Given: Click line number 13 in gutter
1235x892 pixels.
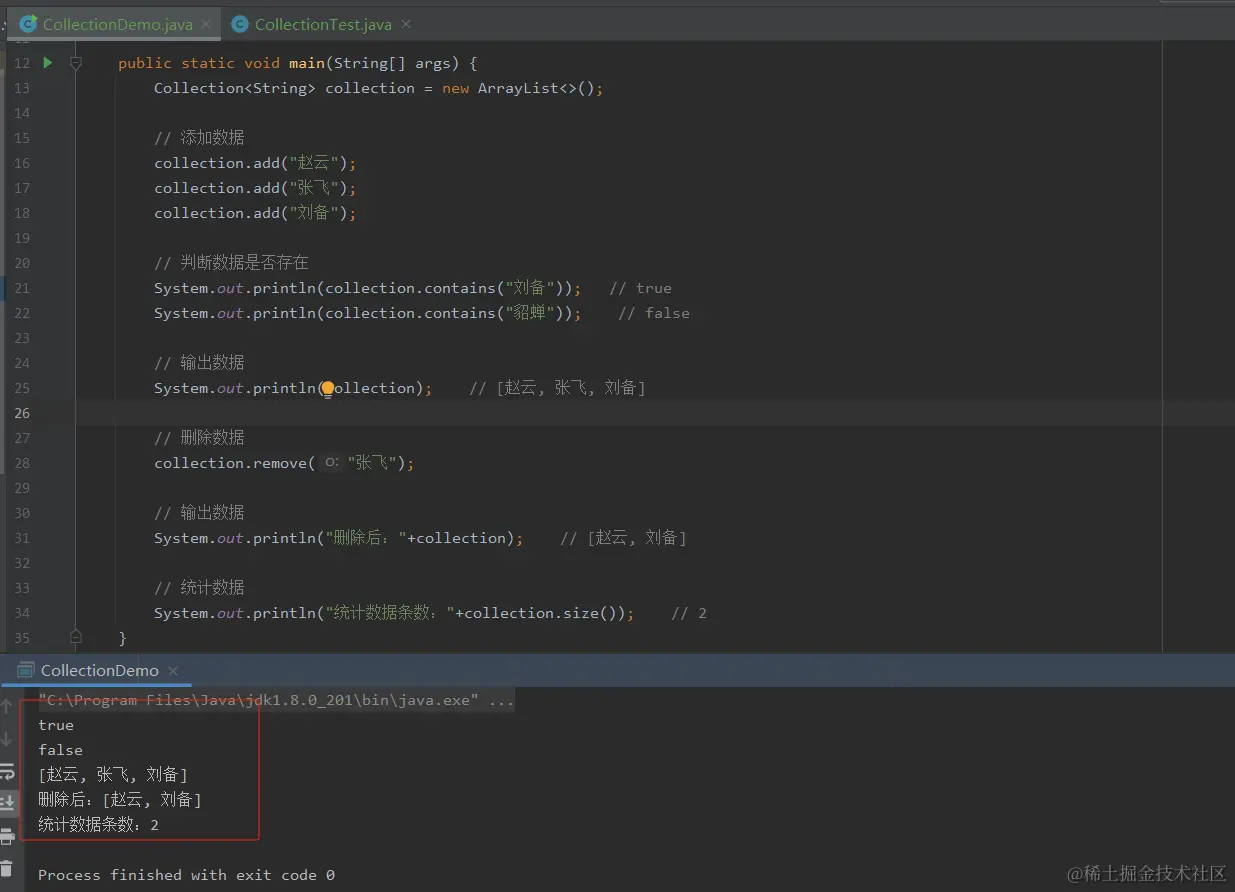Looking at the screenshot, I should pos(22,88).
